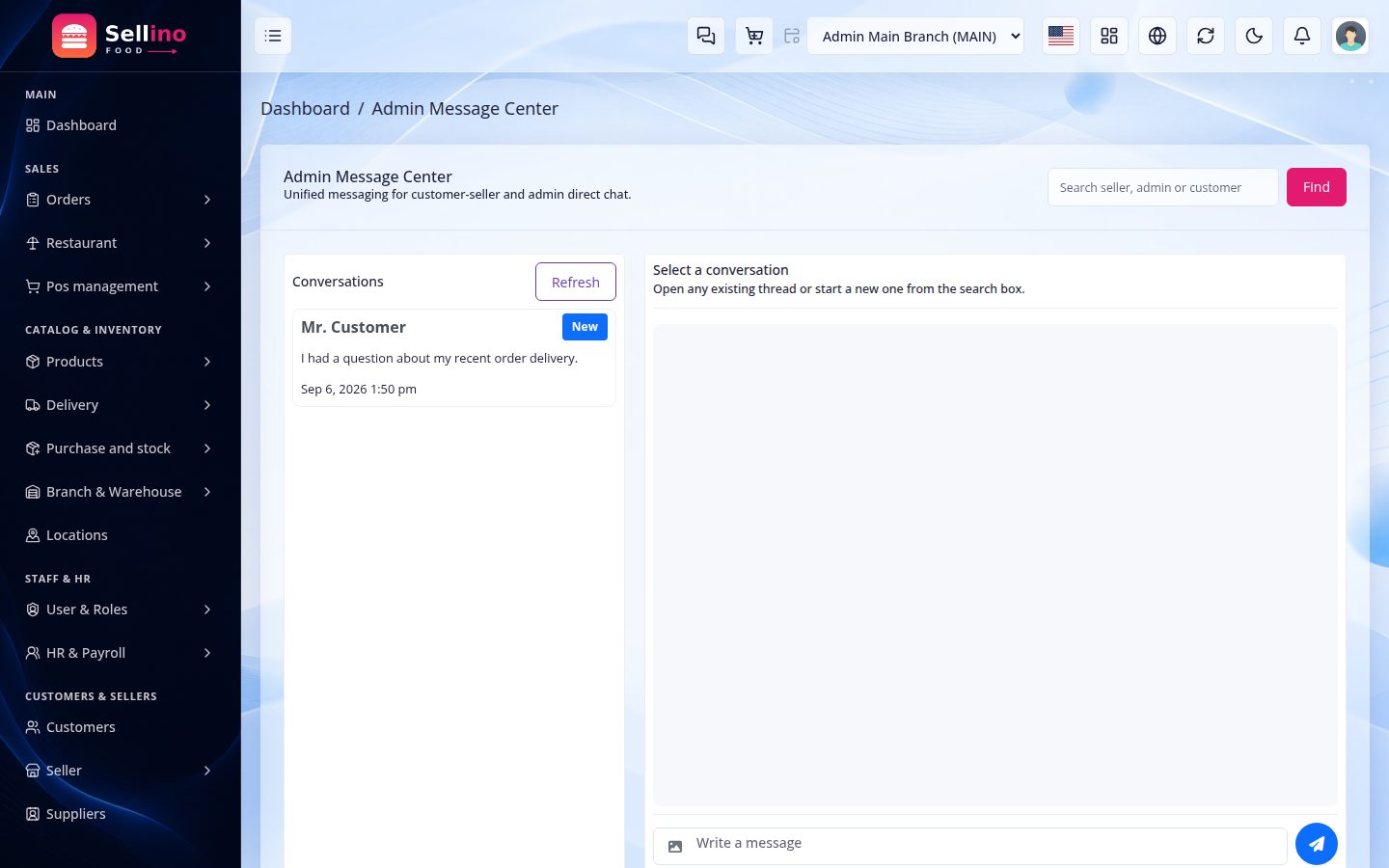The width and height of the screenshot is (1389, 868).
Task: Click the send message paper plane button
Action: click(x=1317, y=844)
